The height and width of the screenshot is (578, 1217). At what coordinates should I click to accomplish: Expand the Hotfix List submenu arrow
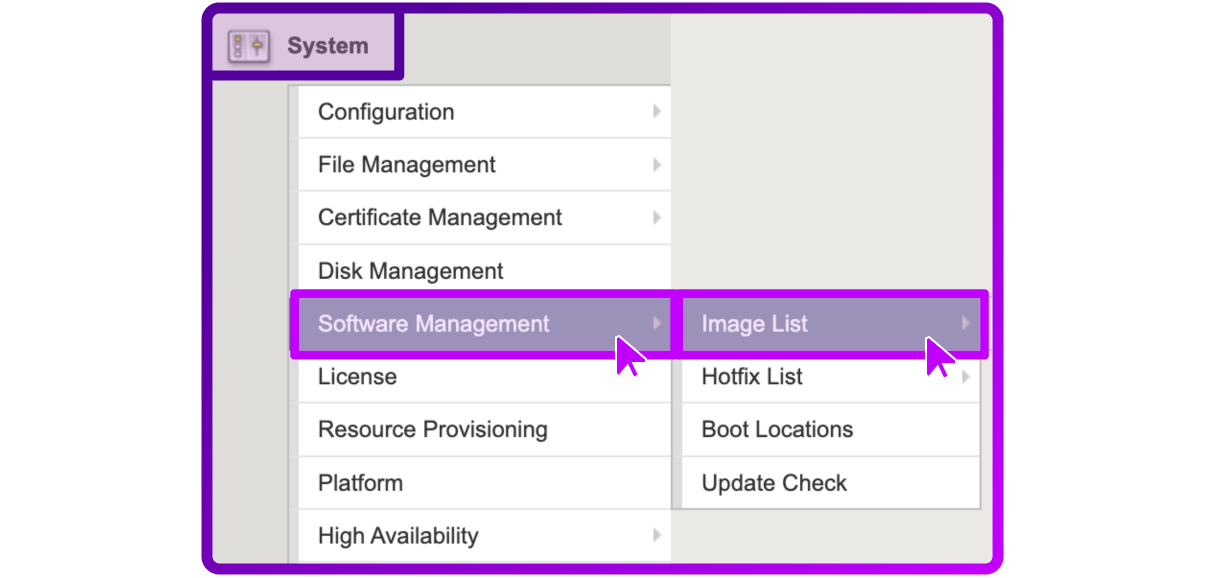point(966,377)
